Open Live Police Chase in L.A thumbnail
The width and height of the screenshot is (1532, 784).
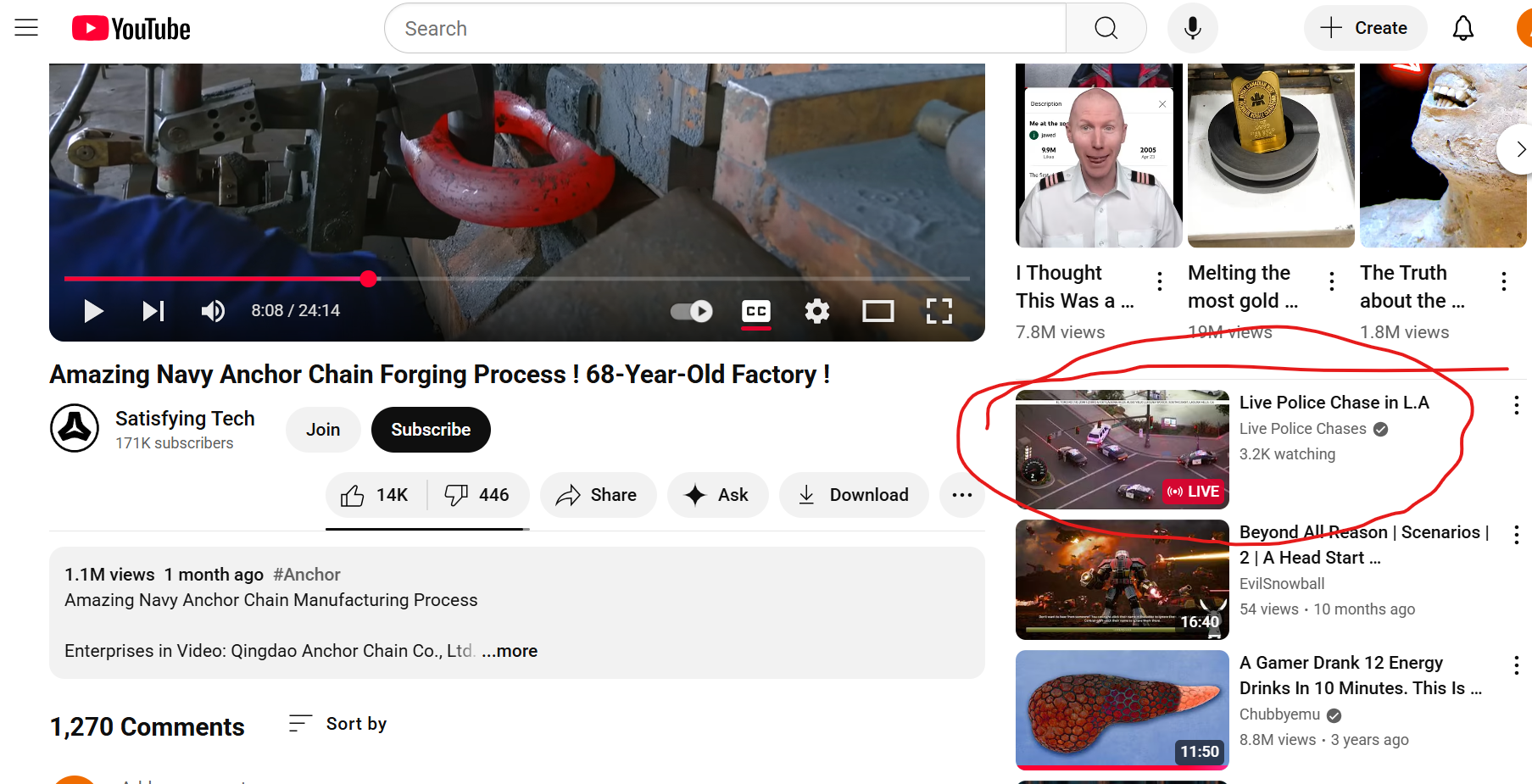point(1122,449)
